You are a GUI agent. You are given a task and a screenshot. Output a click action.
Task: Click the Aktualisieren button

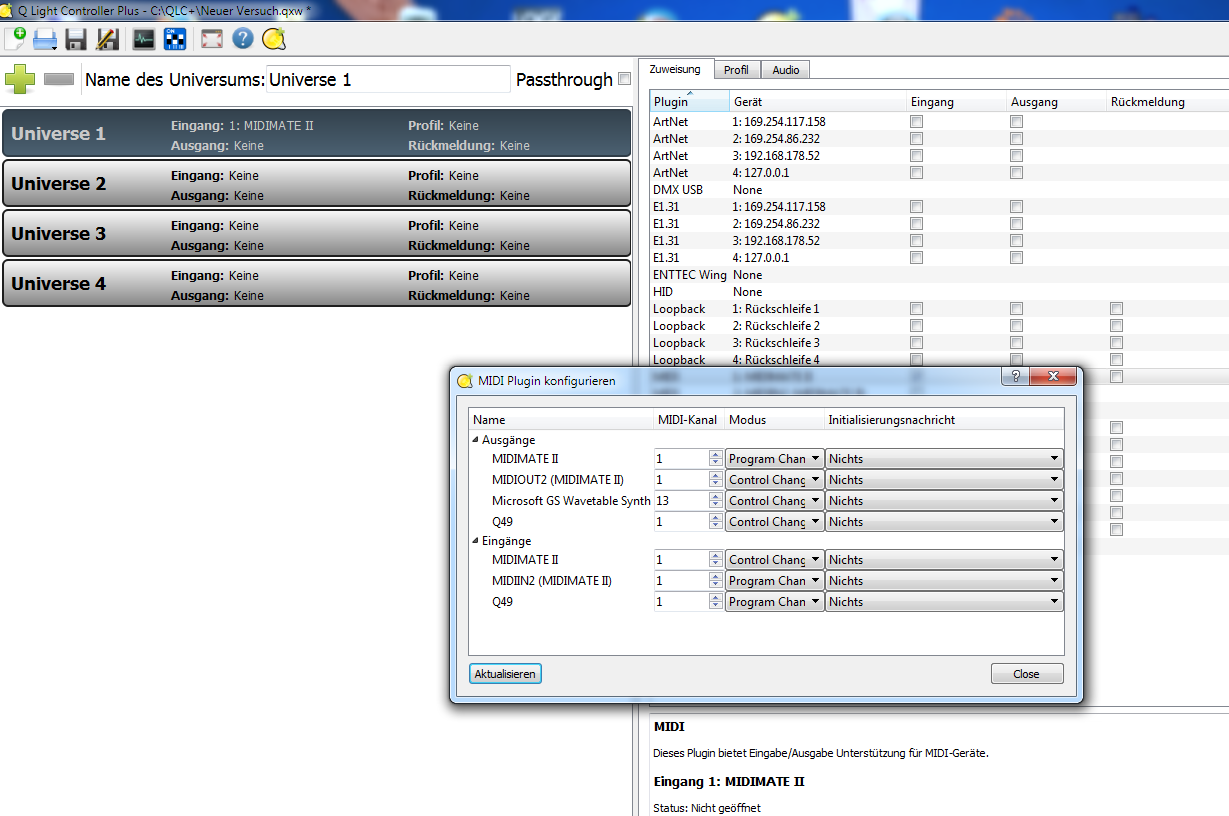(x=505, y=674)
